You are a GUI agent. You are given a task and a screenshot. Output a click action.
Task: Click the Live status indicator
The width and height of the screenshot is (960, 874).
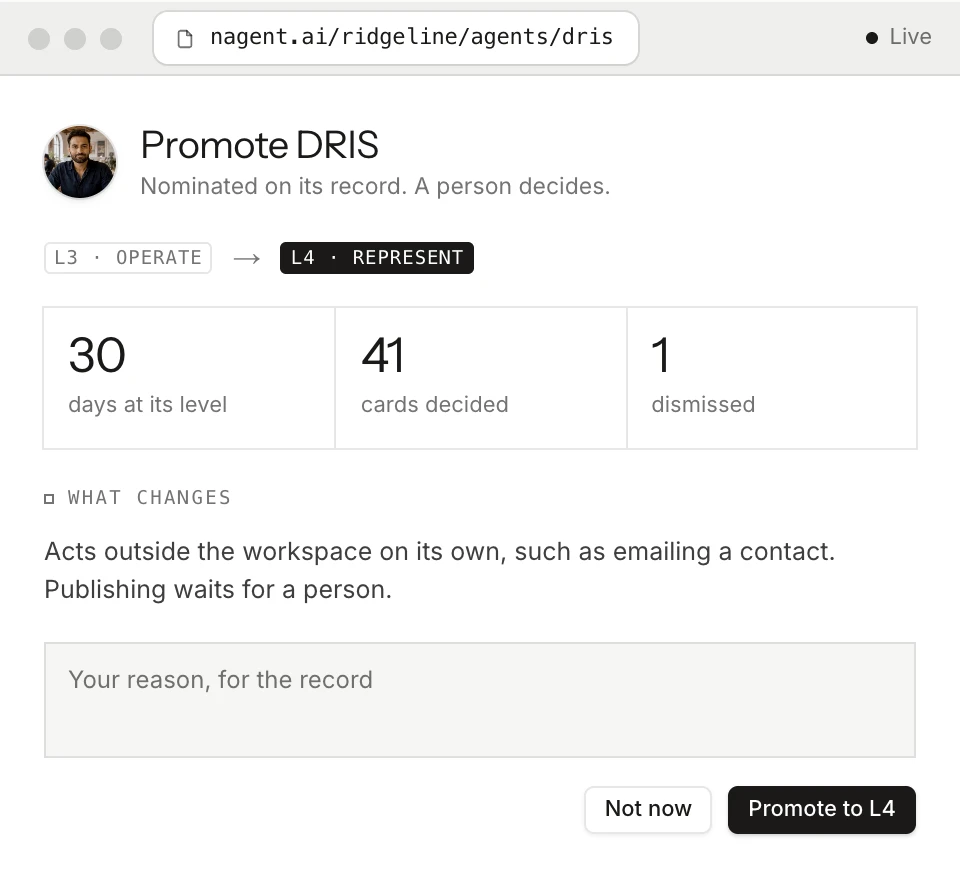tap(898, 37)
